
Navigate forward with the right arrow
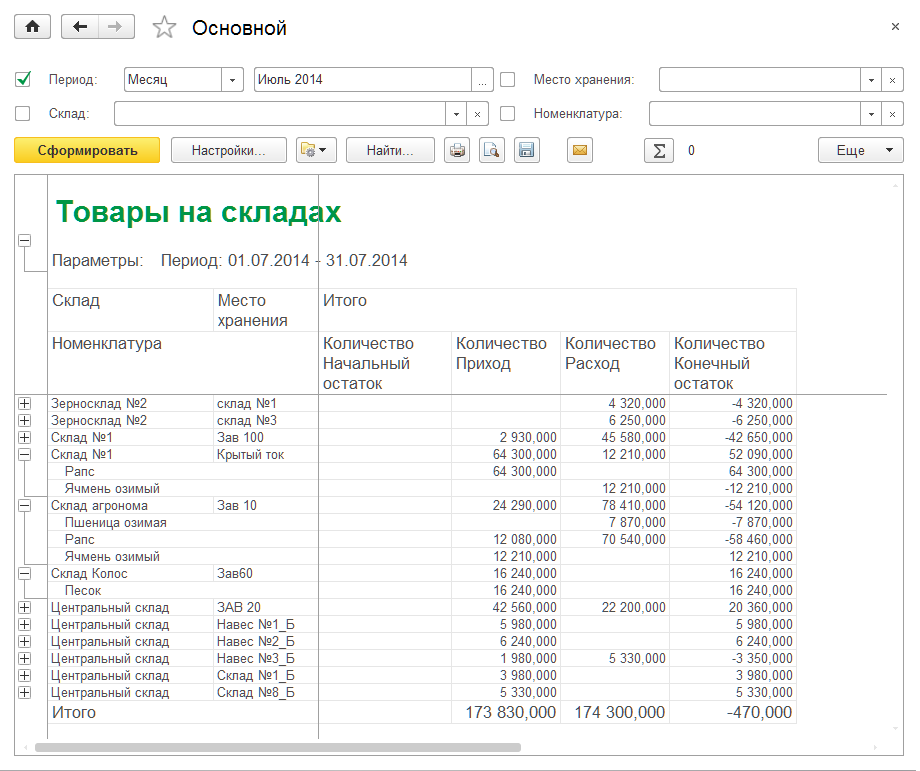click(x=116, y=27)
